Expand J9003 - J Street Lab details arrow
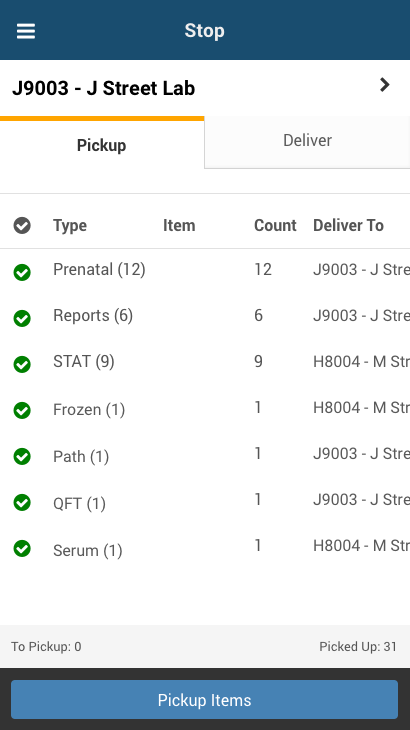This screenshot has width=410, height=730. point(384,85)
